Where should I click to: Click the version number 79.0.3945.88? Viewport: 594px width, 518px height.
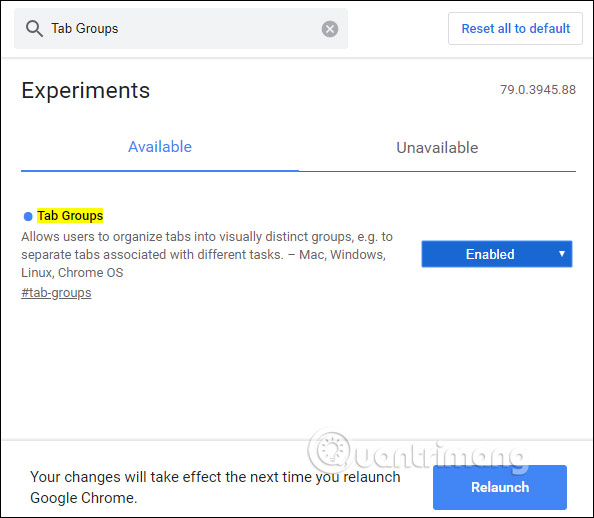(538, 90)
